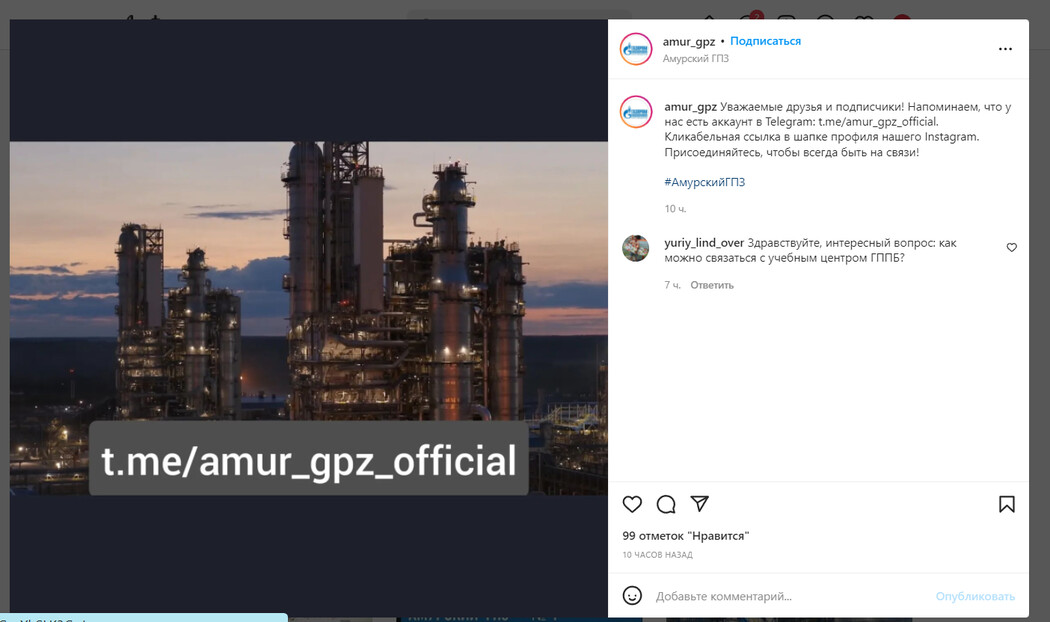Like the post with heart icon
This screenshot has height=622, width=1050.
pyautogui.click(x=632, y=504)
